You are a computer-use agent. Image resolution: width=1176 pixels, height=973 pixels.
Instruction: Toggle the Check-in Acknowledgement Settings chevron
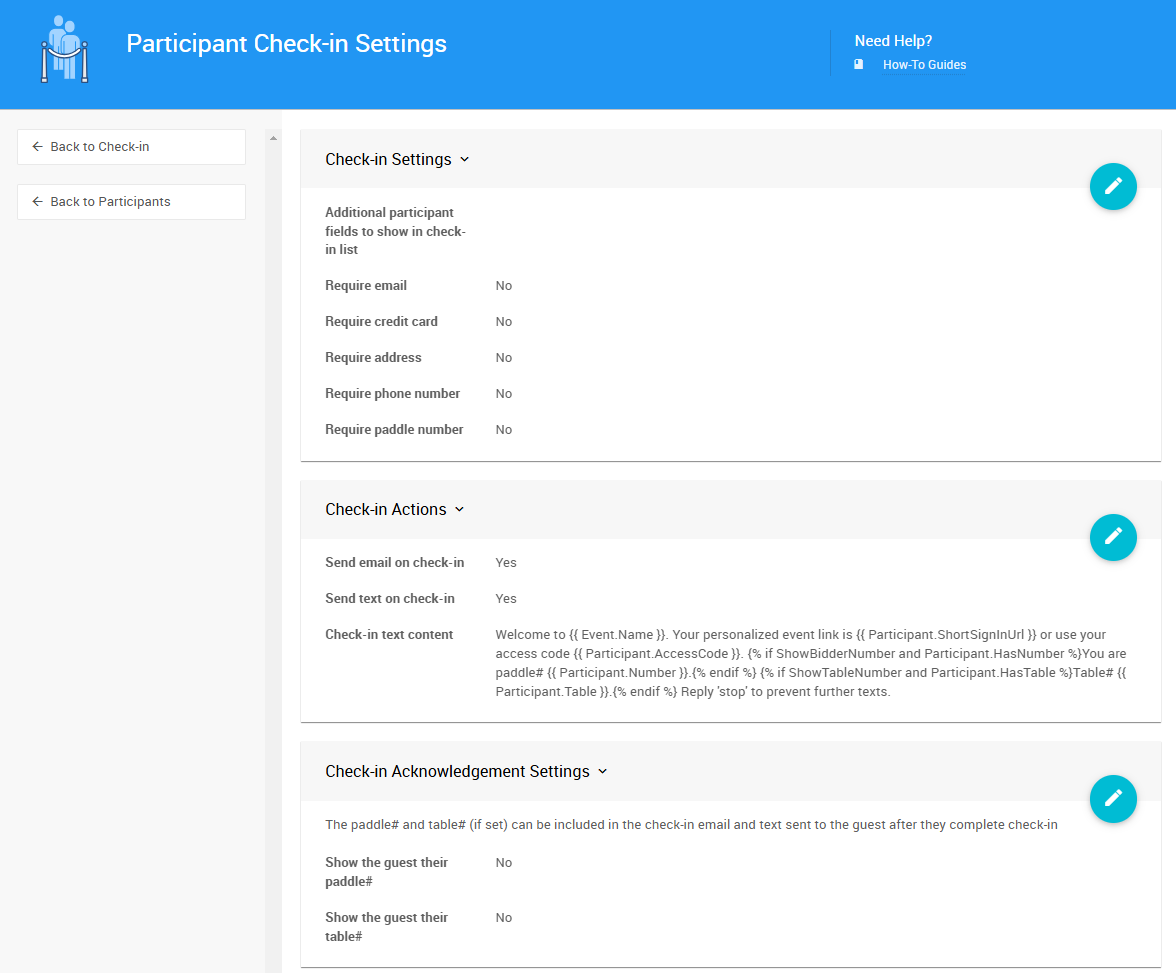pos(602,772)
